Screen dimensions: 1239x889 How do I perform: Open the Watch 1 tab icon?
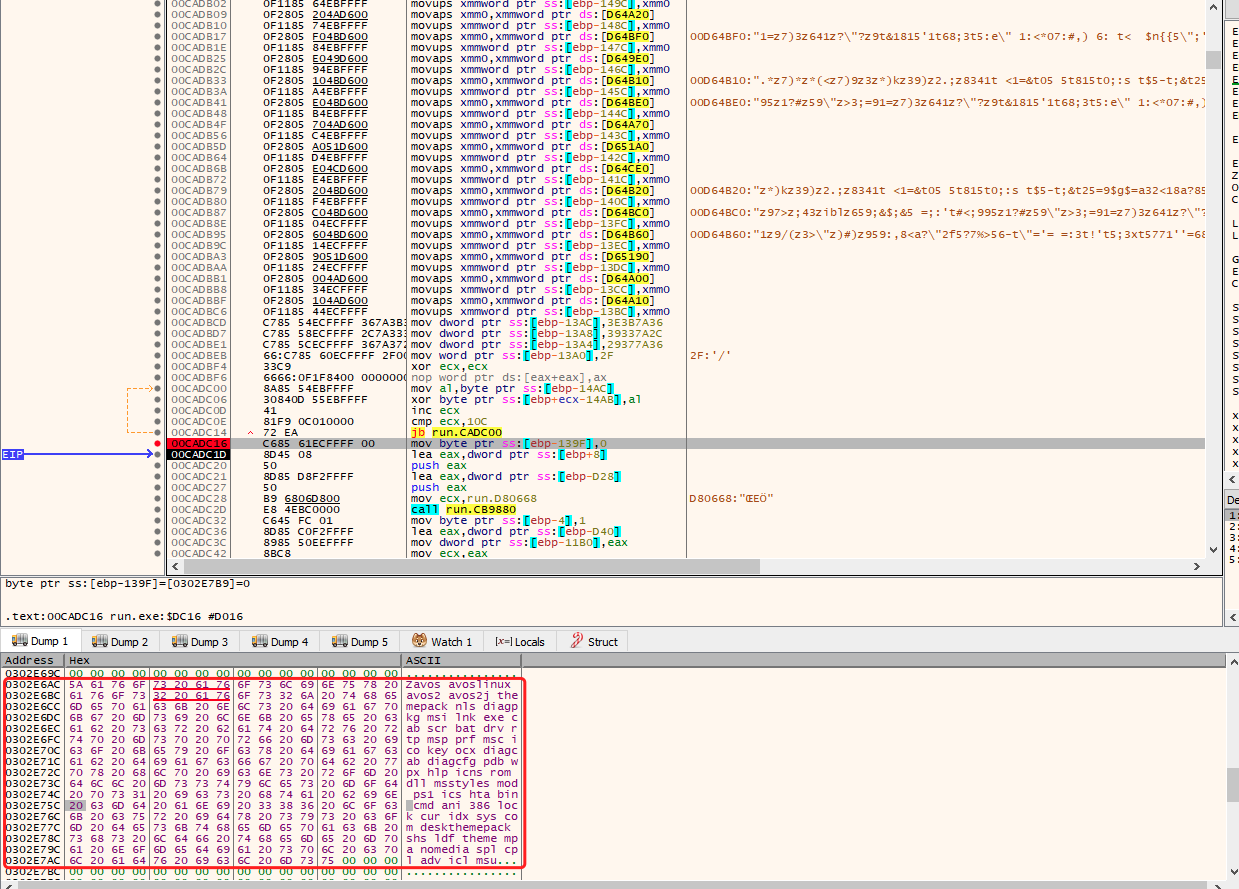420,642
